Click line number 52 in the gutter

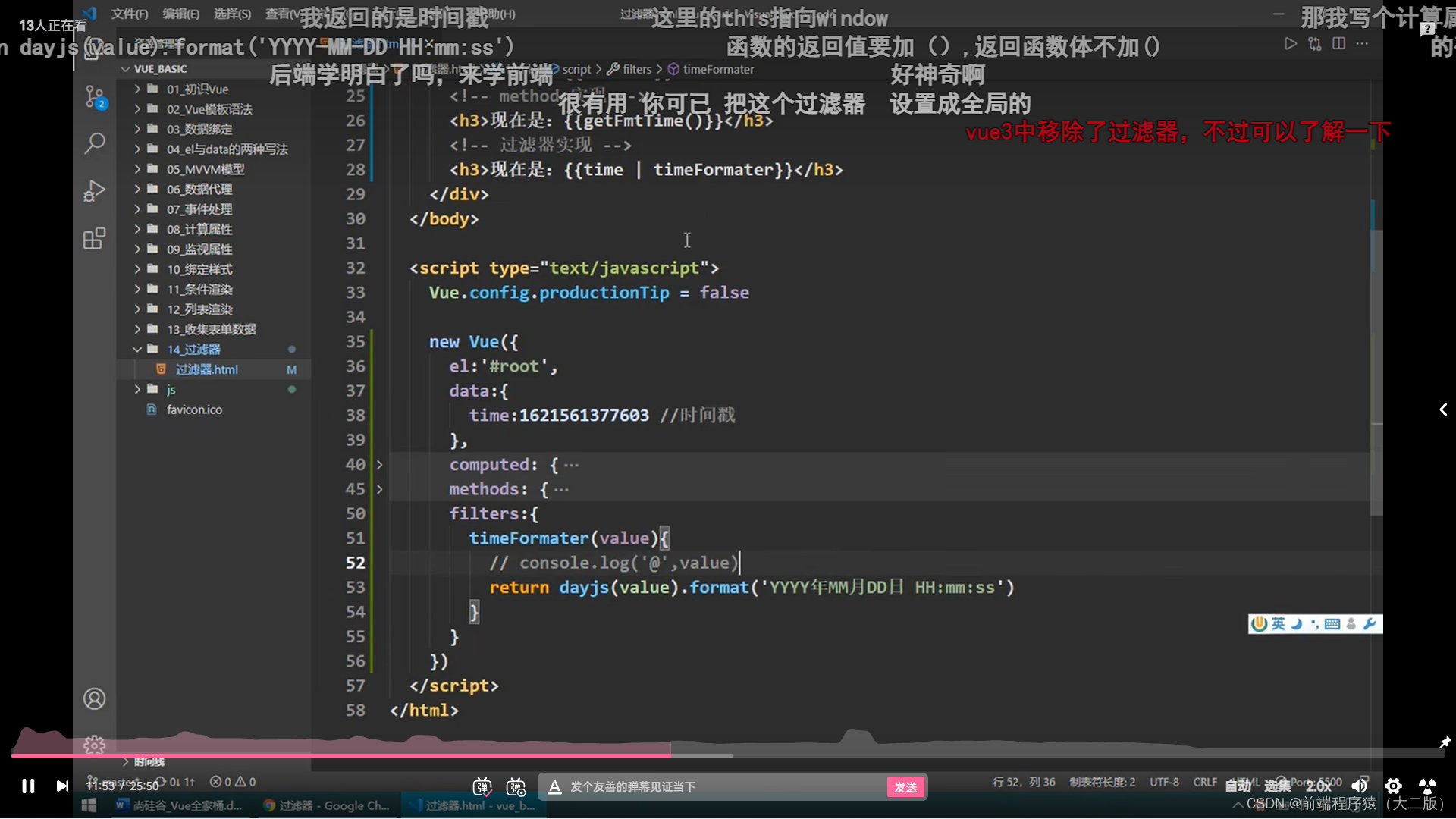point(356,563)
